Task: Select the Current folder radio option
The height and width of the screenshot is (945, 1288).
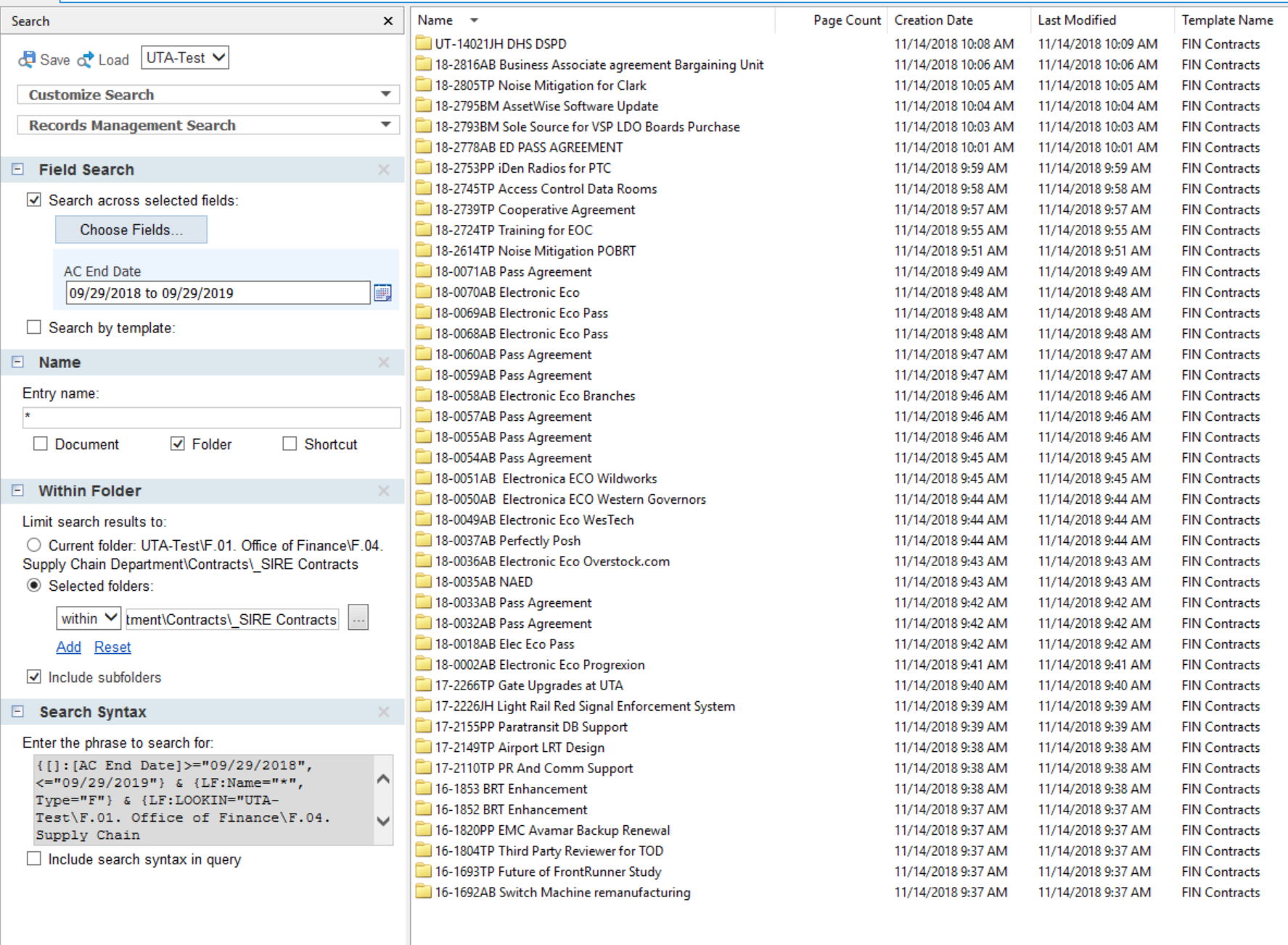Action: [x=34, y=545]
